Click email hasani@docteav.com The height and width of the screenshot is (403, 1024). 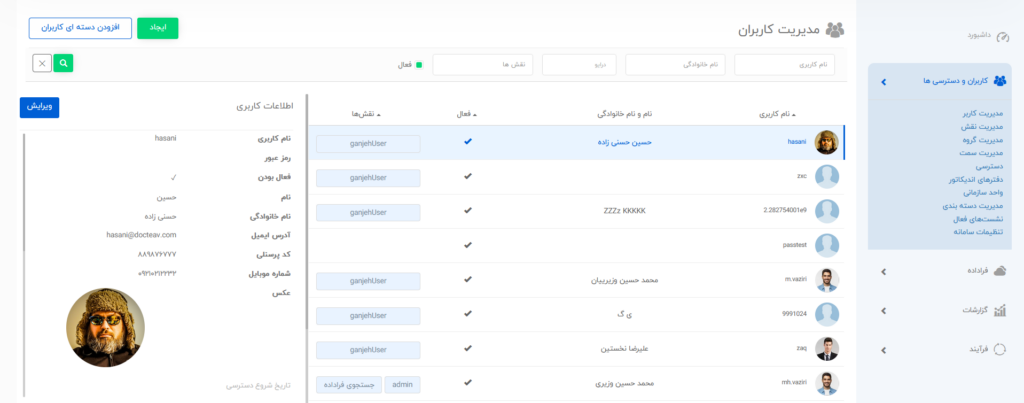coord(141,234)
